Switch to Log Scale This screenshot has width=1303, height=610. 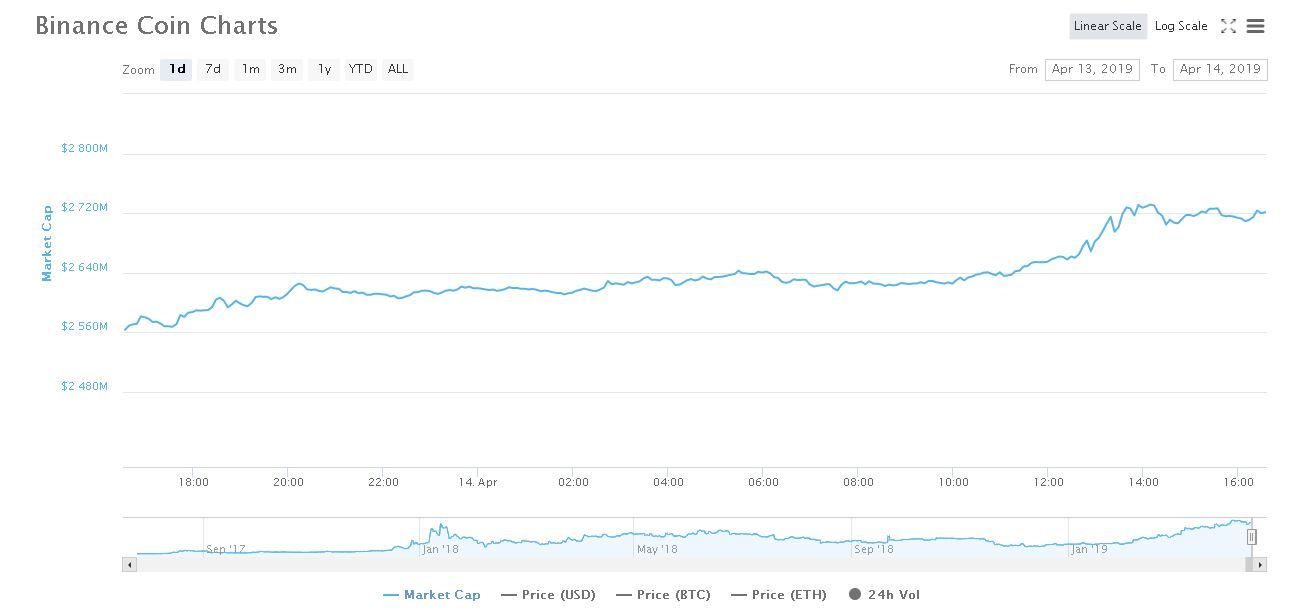pyautogui.click(x=1181, y=26)
